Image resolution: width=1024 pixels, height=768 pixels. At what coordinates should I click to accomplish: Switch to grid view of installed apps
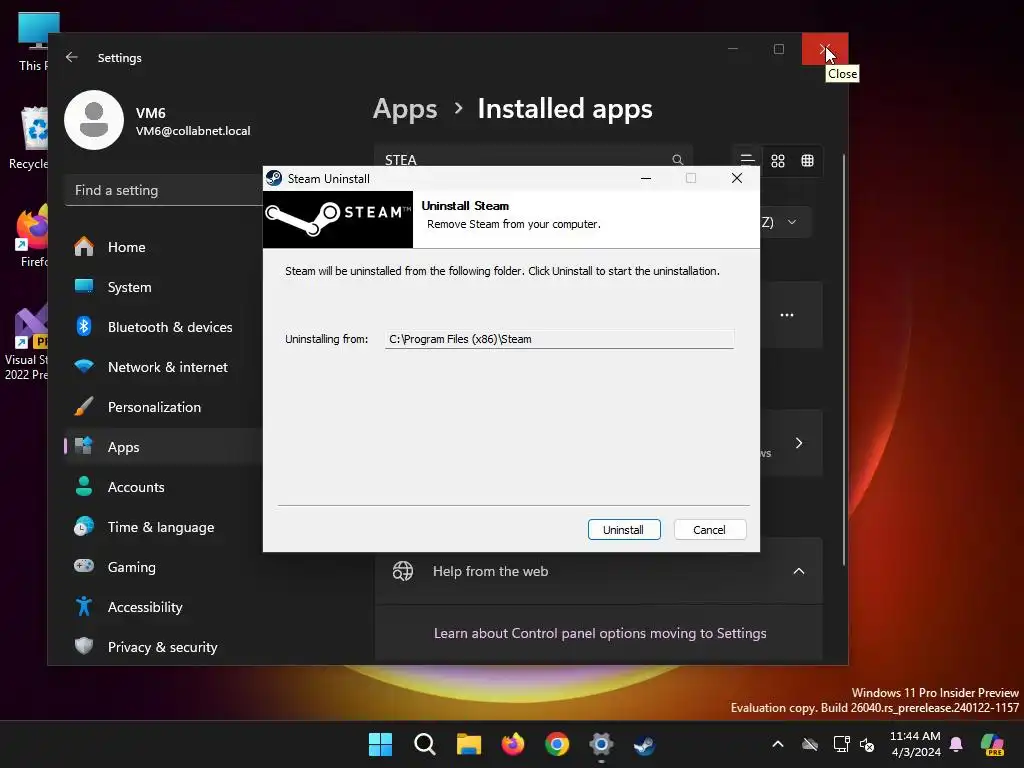(x=778, y=161)
